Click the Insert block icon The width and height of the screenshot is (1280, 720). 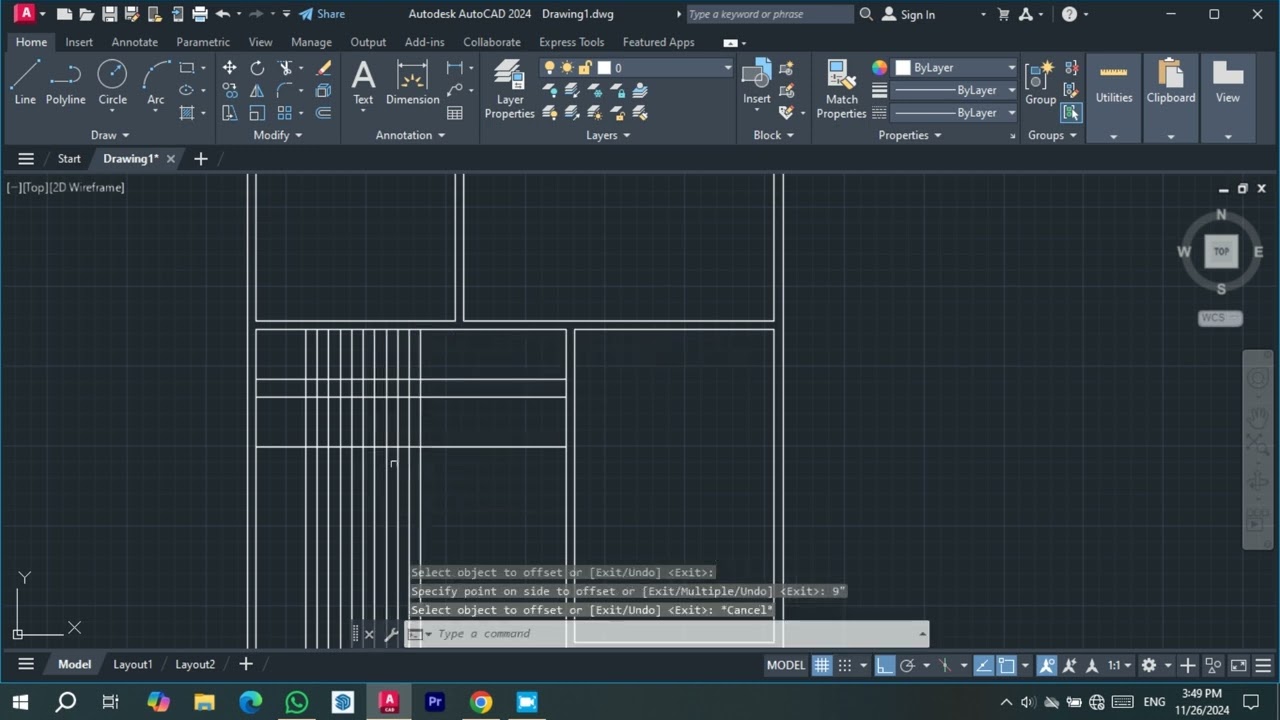click(756, 82)
